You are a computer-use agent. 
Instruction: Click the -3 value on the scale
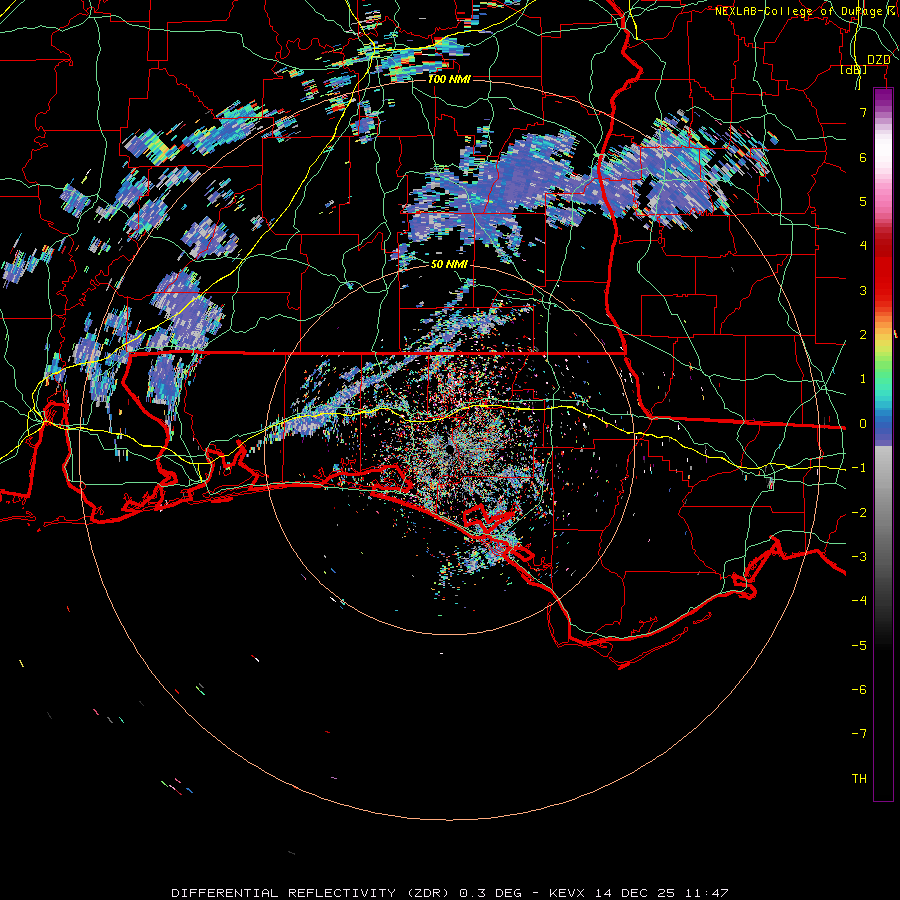click(x=859, y=557)
